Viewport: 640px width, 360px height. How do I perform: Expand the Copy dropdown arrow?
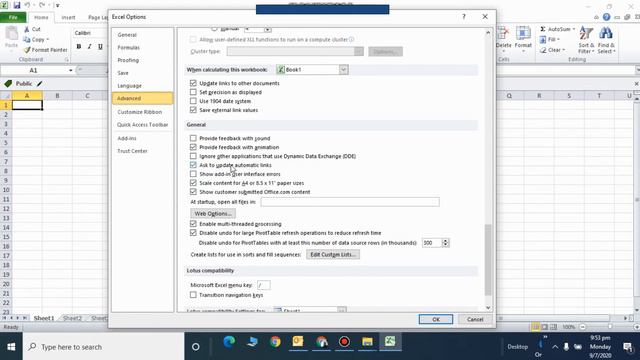tap(47, 40)
